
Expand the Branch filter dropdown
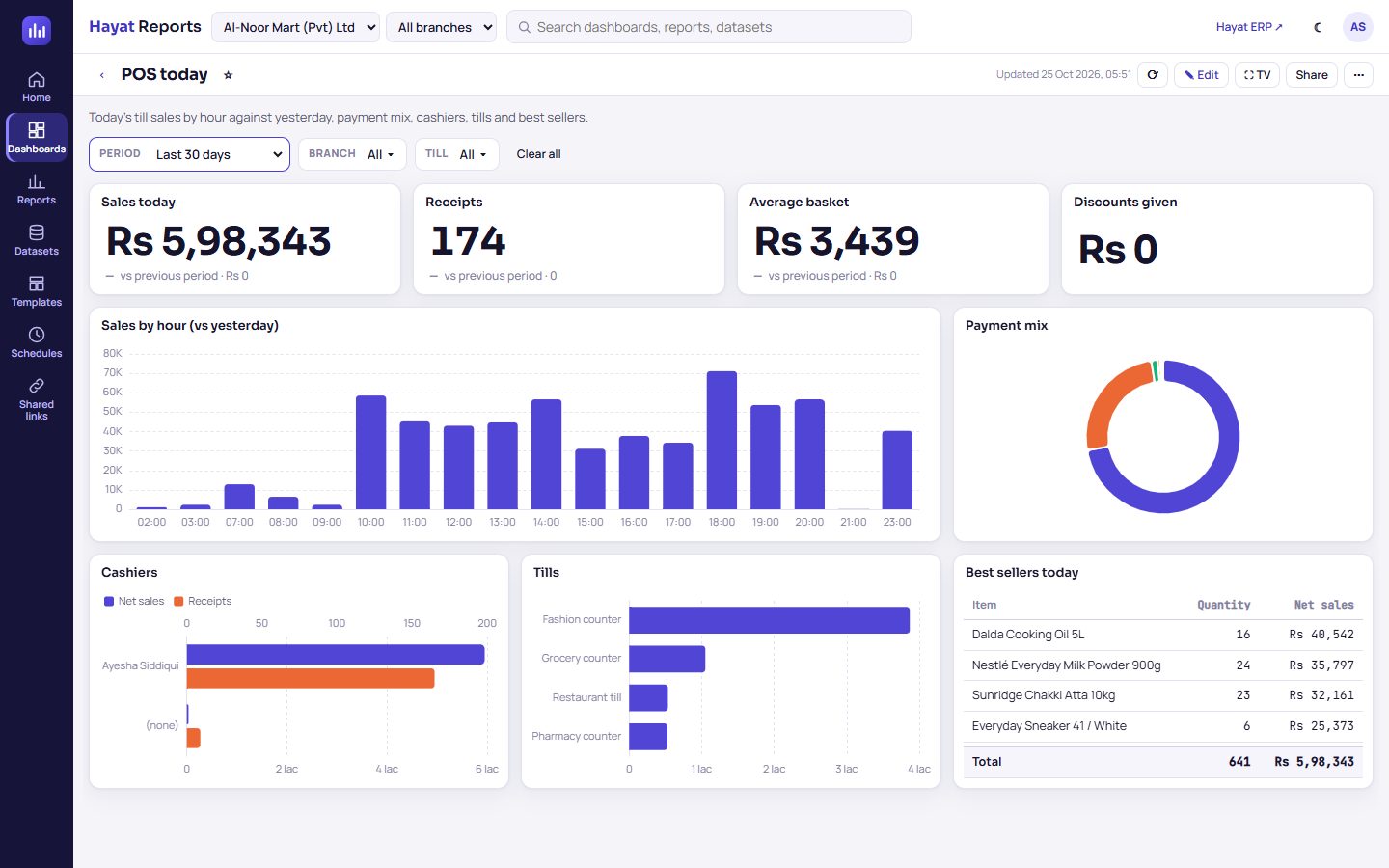click(x=352, y=154)
